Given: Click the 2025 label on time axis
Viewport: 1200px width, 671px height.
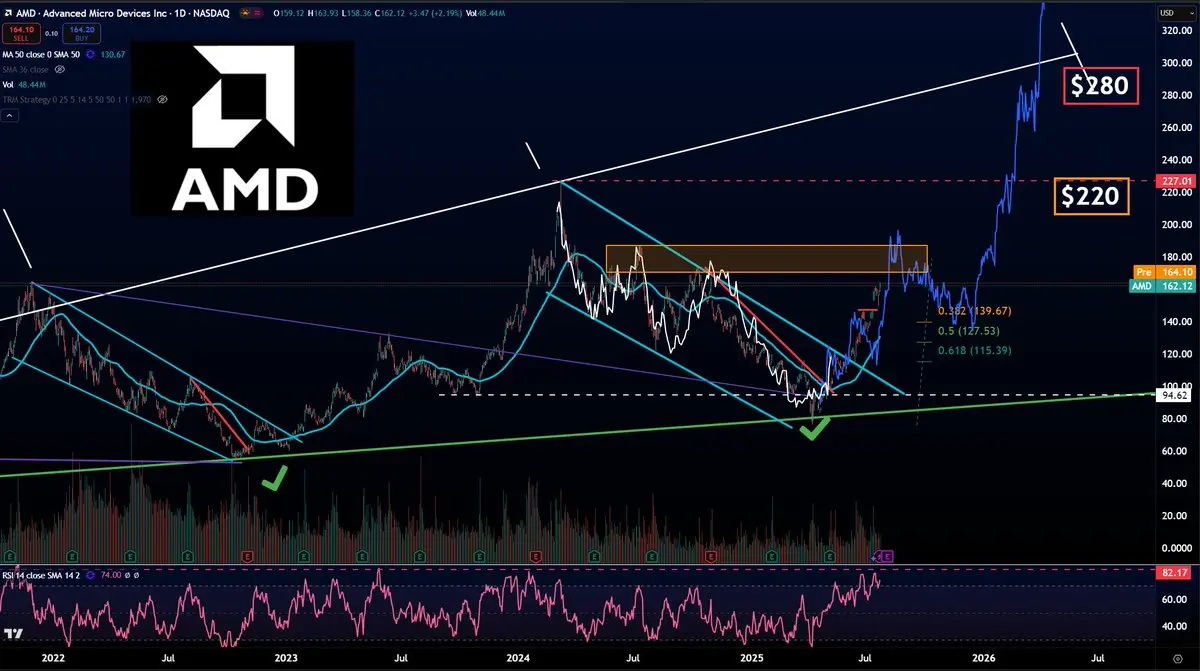Looking at the screenshot, I should (750, 658).
